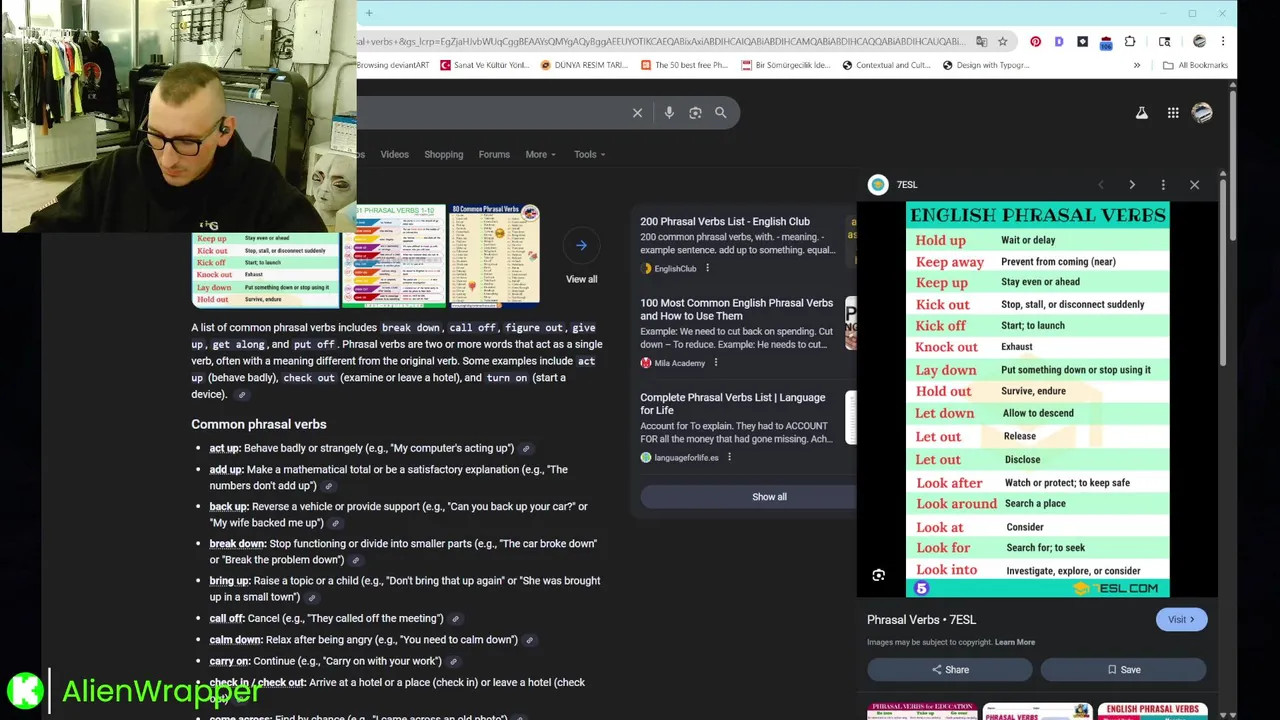Open the '80 Common Phrasal Verbs' thumbnail

494,256
